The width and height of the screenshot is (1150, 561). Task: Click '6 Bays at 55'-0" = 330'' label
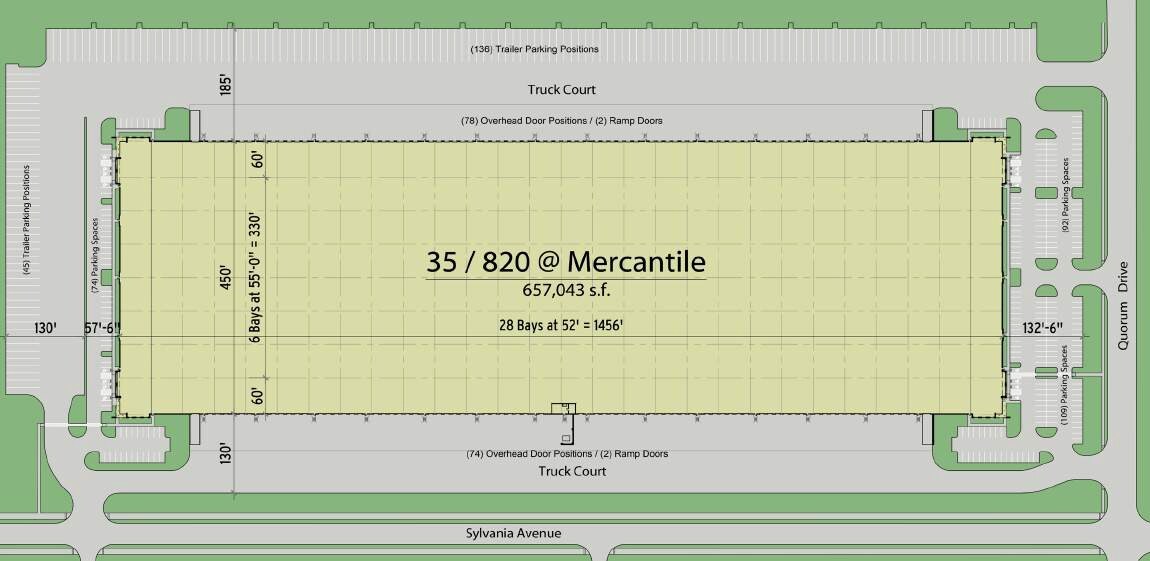[x=256, y=279]
